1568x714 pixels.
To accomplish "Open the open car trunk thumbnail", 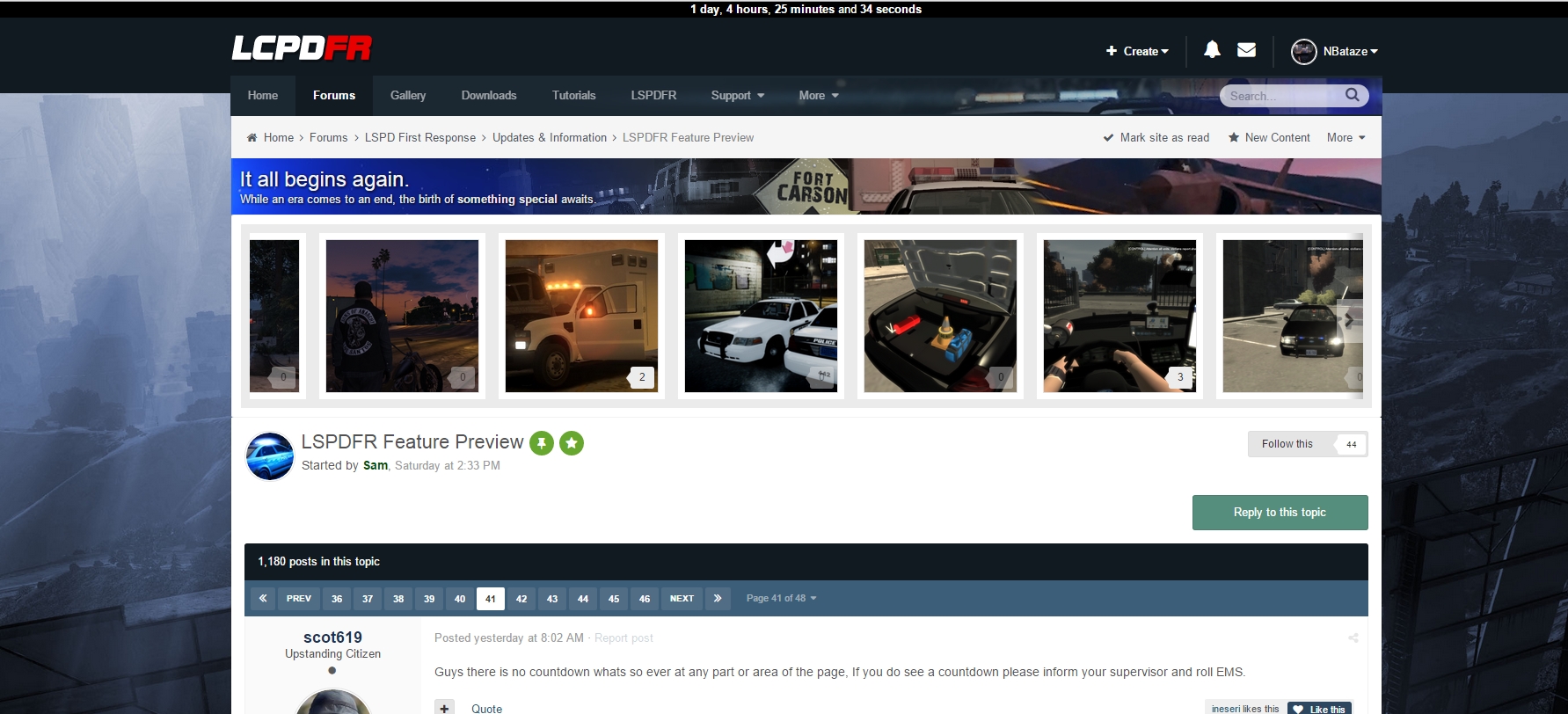I will 940,317.
